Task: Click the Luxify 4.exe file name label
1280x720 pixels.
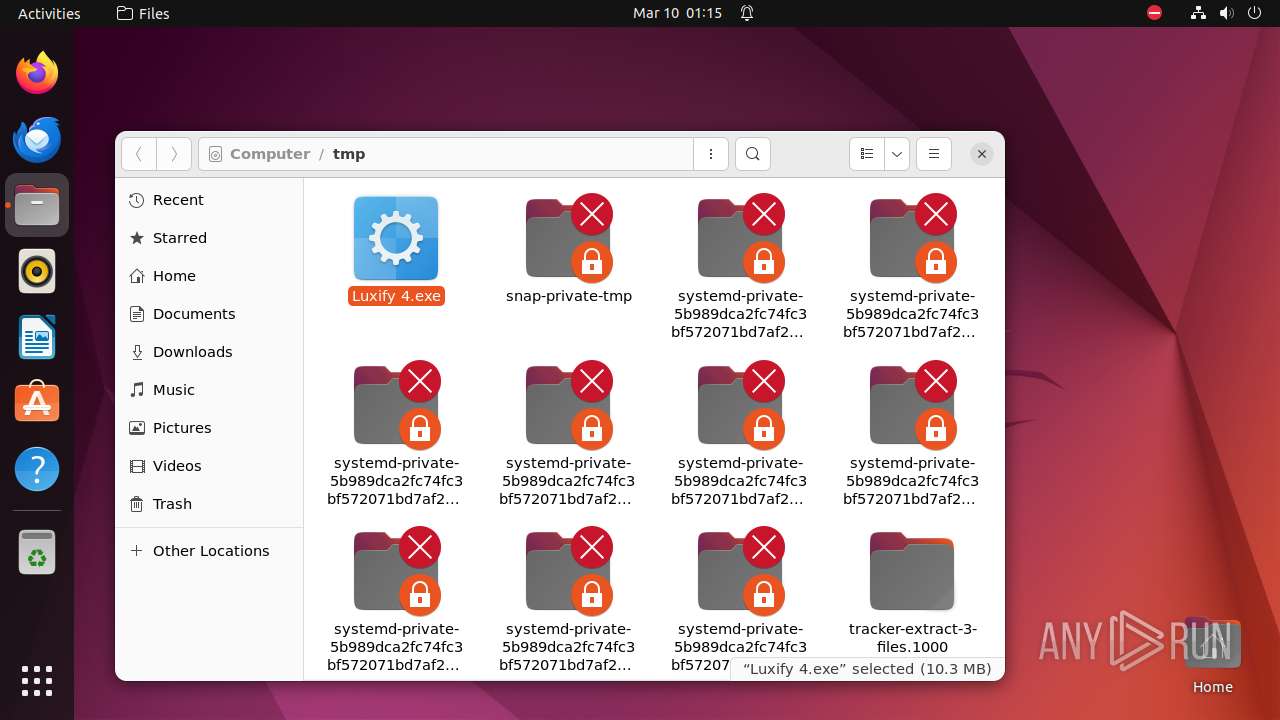Action: [396, 296]
